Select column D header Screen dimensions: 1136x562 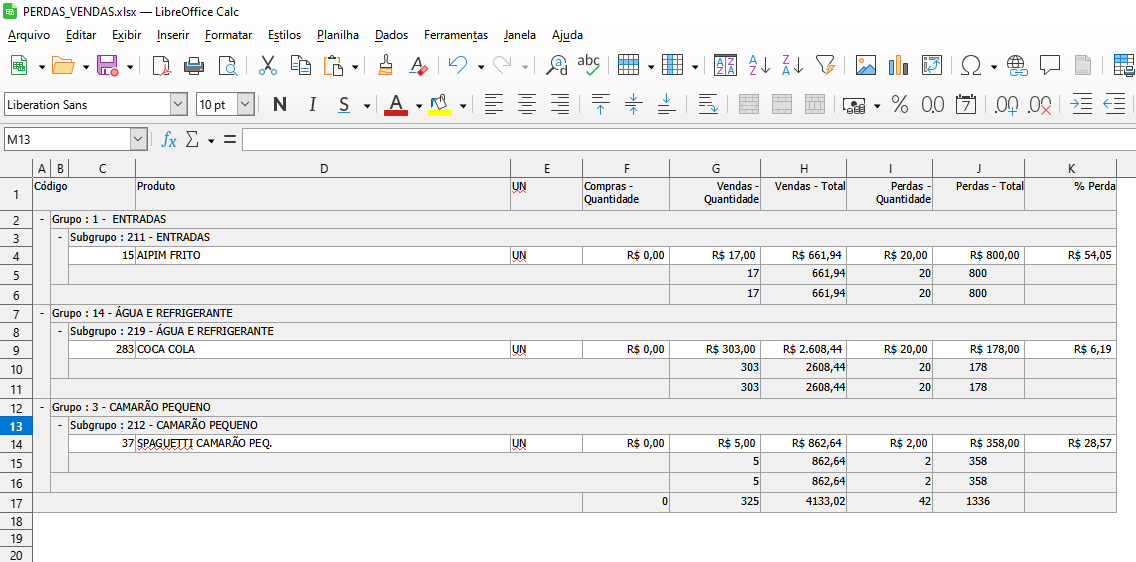323,168
